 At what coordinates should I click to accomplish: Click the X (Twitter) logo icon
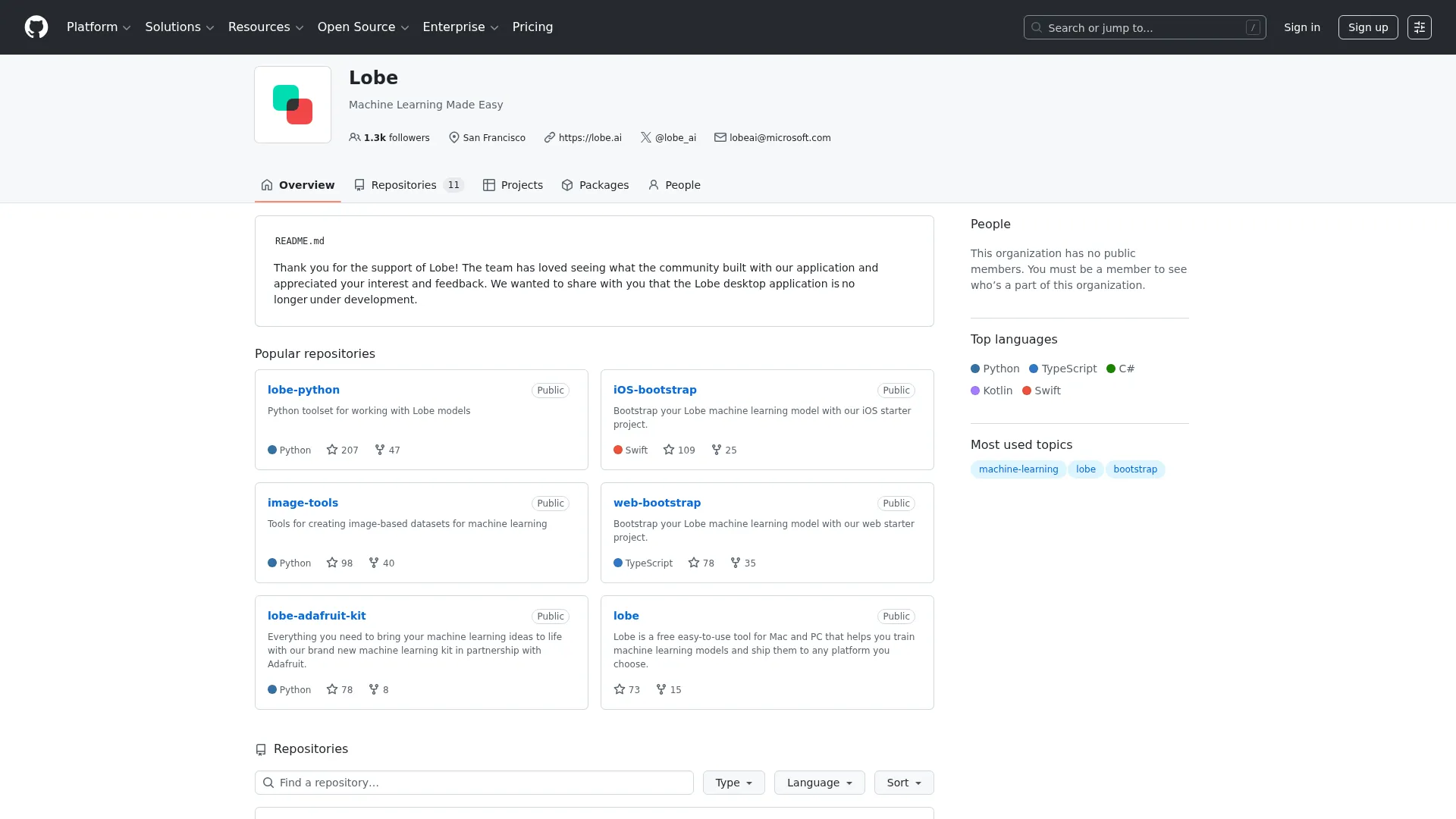point(646,137)
